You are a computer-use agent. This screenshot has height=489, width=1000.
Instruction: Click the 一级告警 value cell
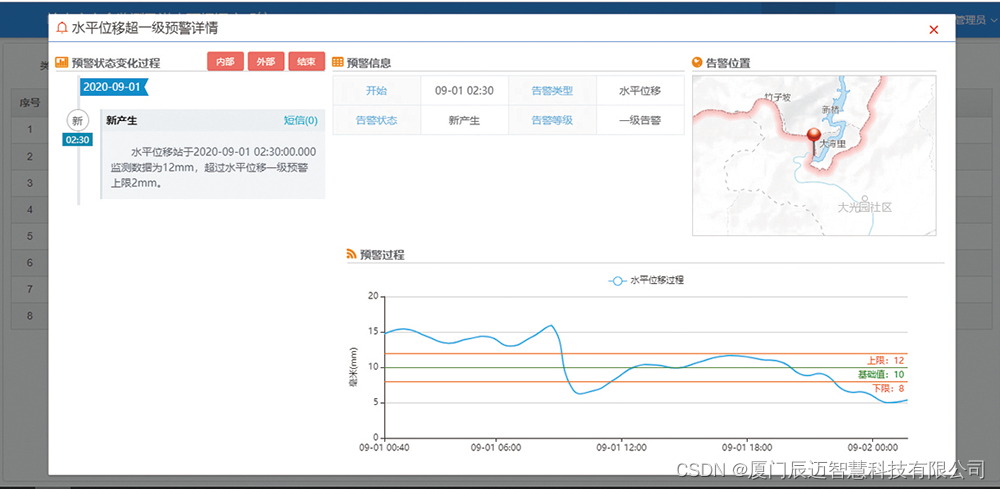tap(640, 120)
